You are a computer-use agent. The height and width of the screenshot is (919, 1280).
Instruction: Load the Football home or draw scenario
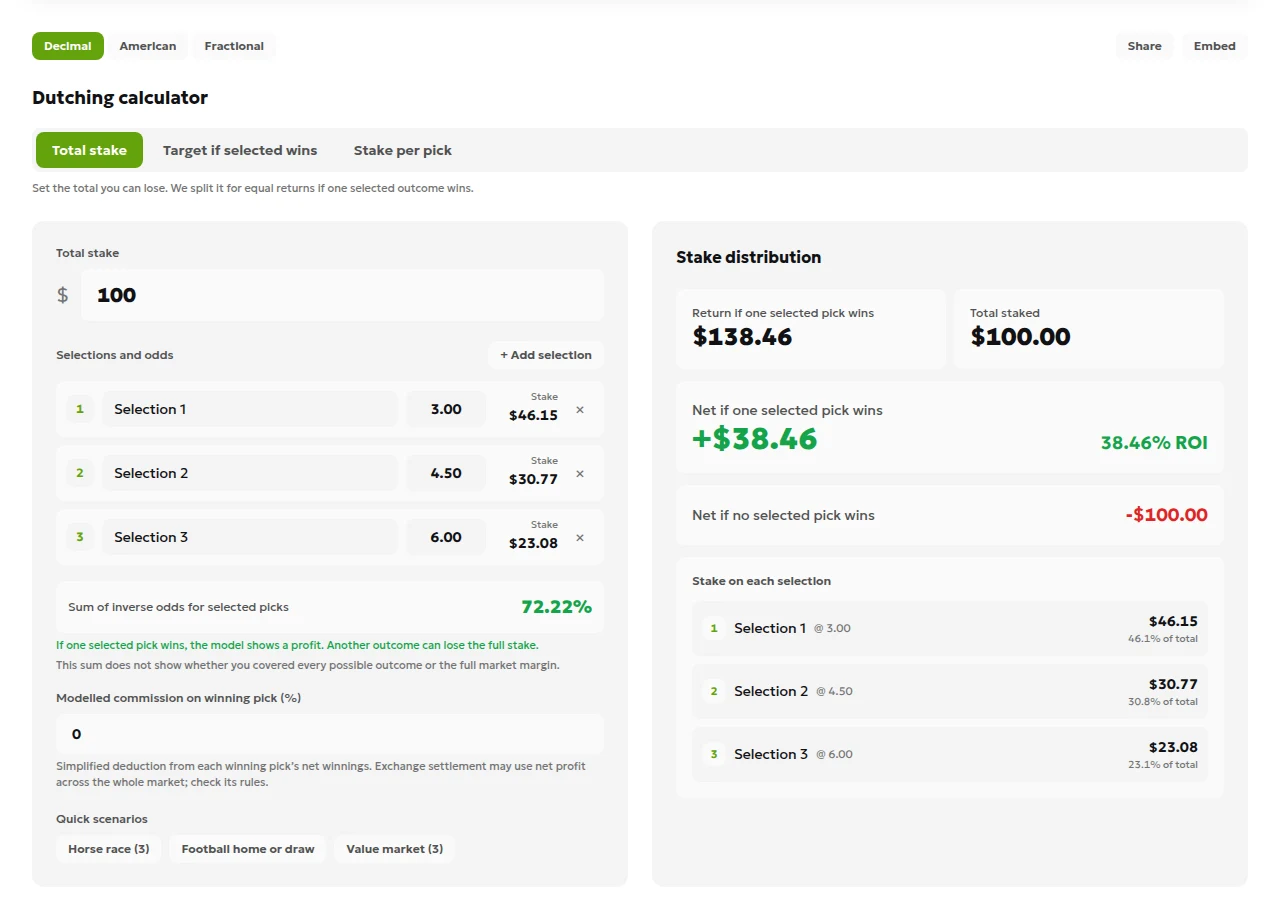pos(248,849)
